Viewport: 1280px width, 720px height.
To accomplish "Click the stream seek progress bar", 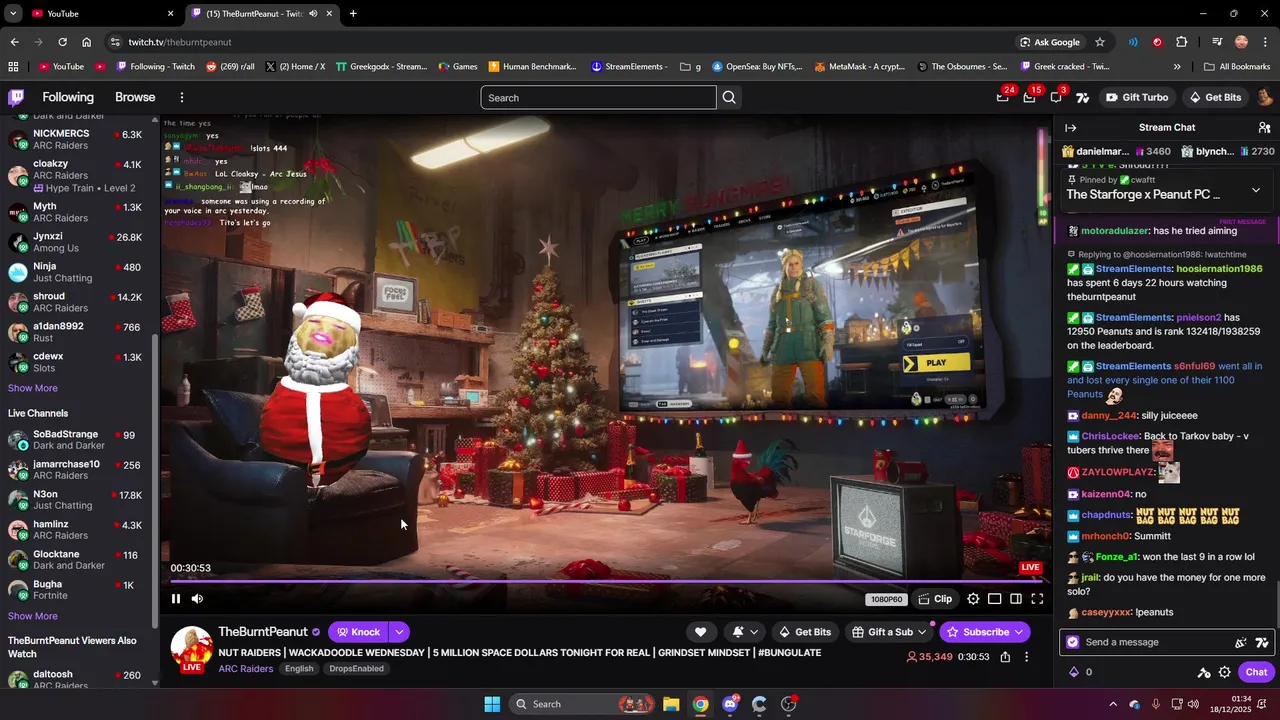I will pos(606,581).
